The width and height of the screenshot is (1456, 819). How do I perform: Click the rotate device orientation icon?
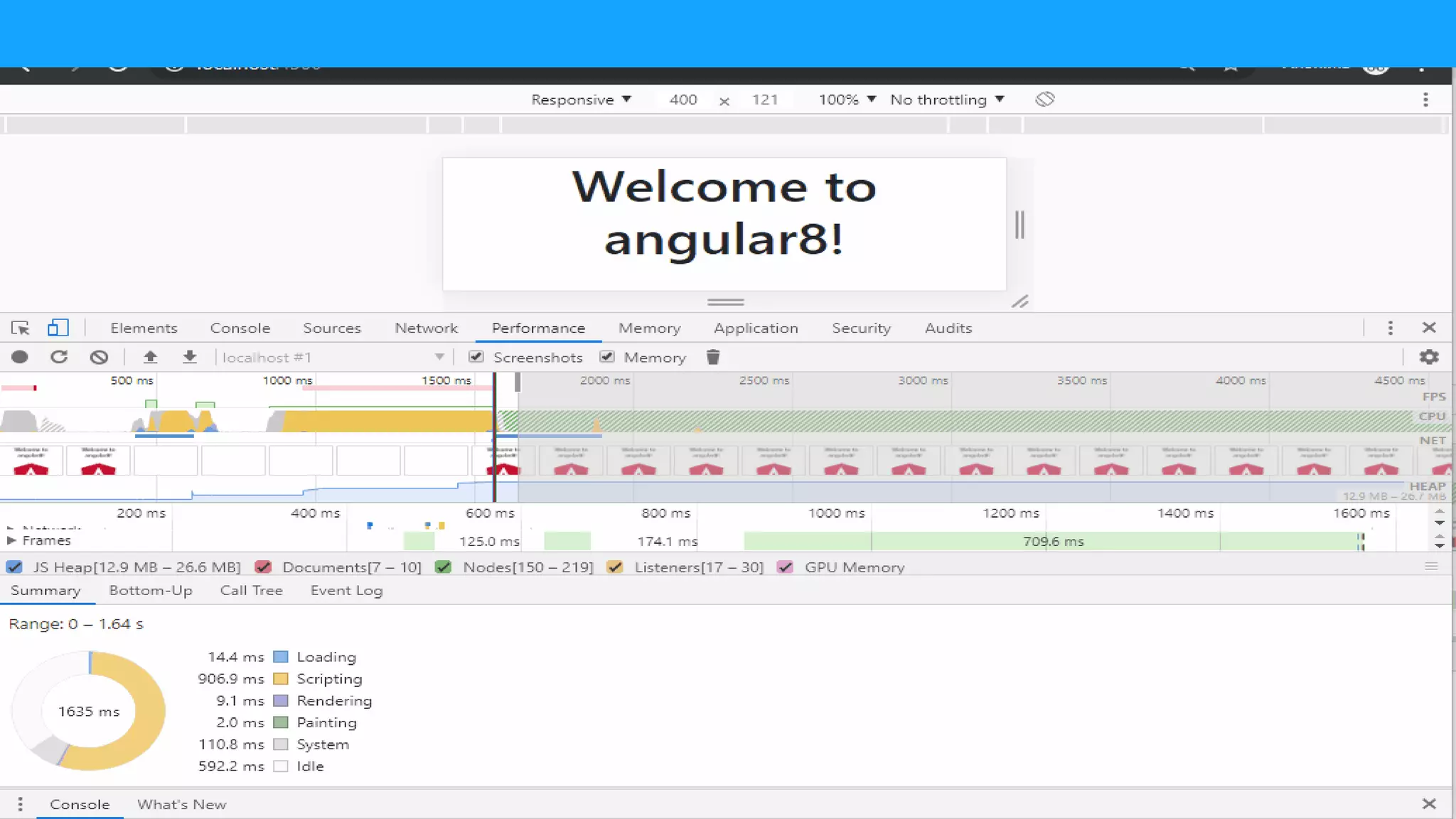tap(1044, 100)
